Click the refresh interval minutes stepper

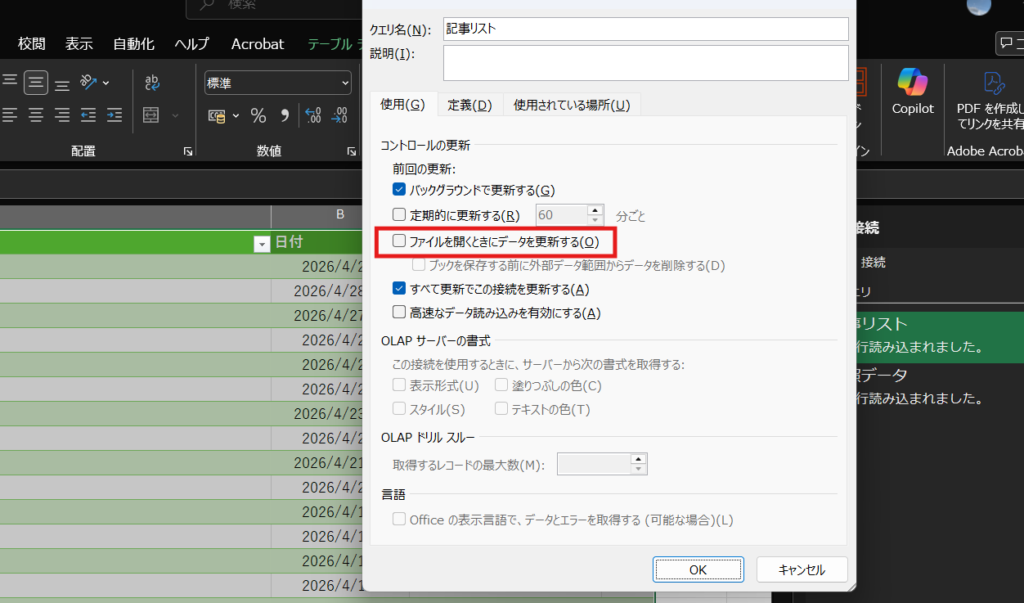(x=596, y=214)
